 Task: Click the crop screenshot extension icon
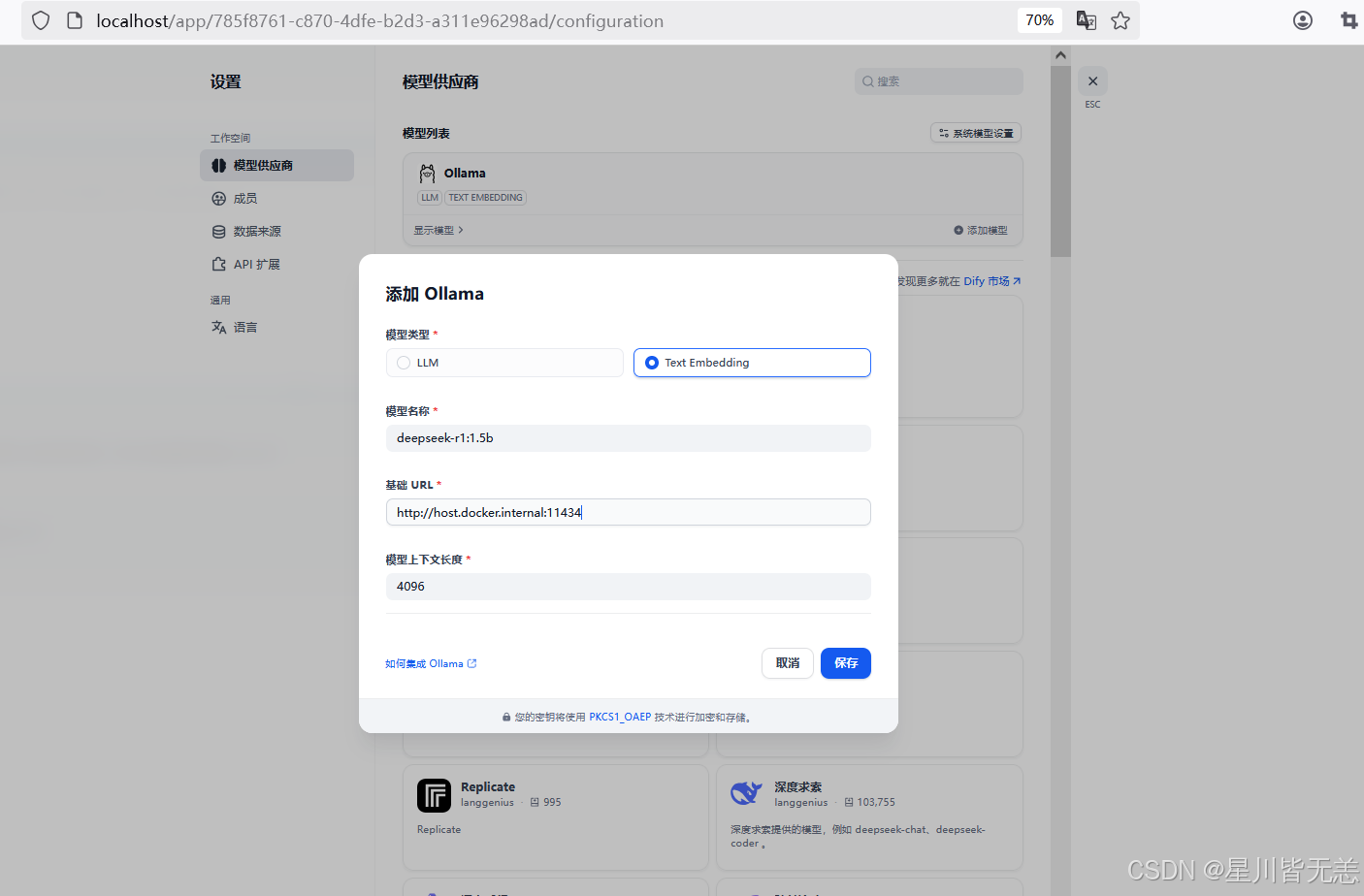(1348, 20)
